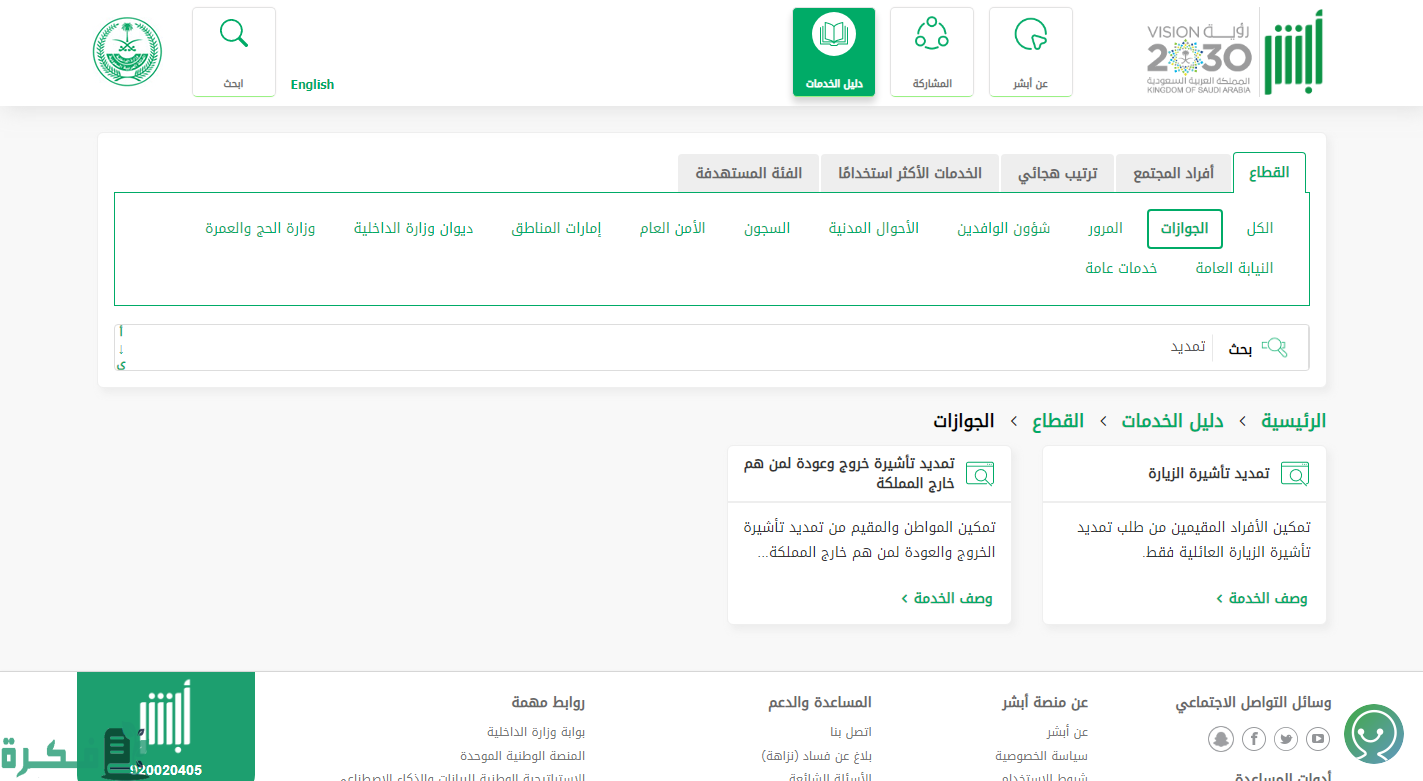Screen dimensions: 1423x781
Task: Click icon on تمديد تأشيرة خروج وعودة card
Action: (980, 474)
